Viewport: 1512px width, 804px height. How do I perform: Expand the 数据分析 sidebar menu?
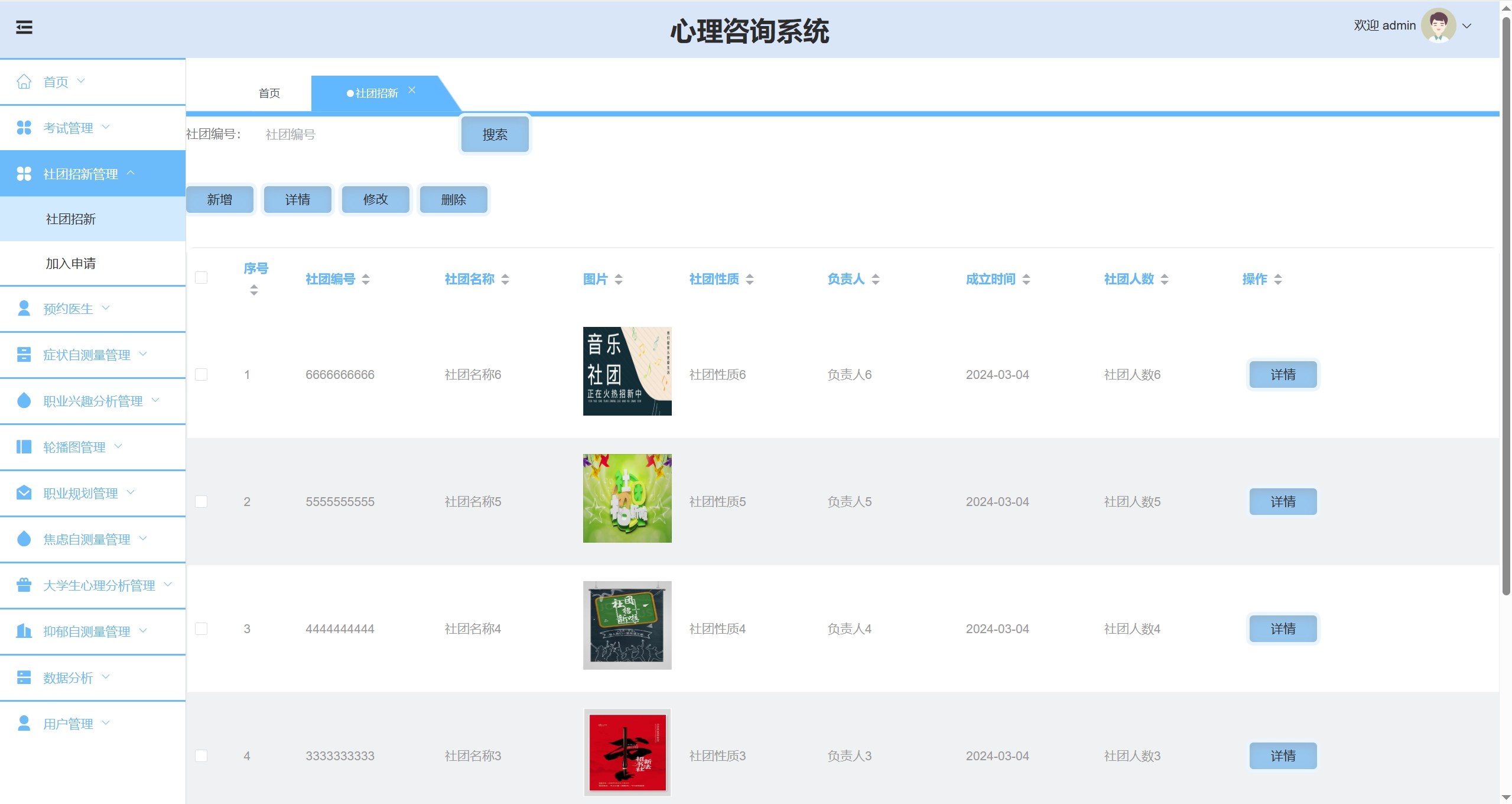[68, 677]
